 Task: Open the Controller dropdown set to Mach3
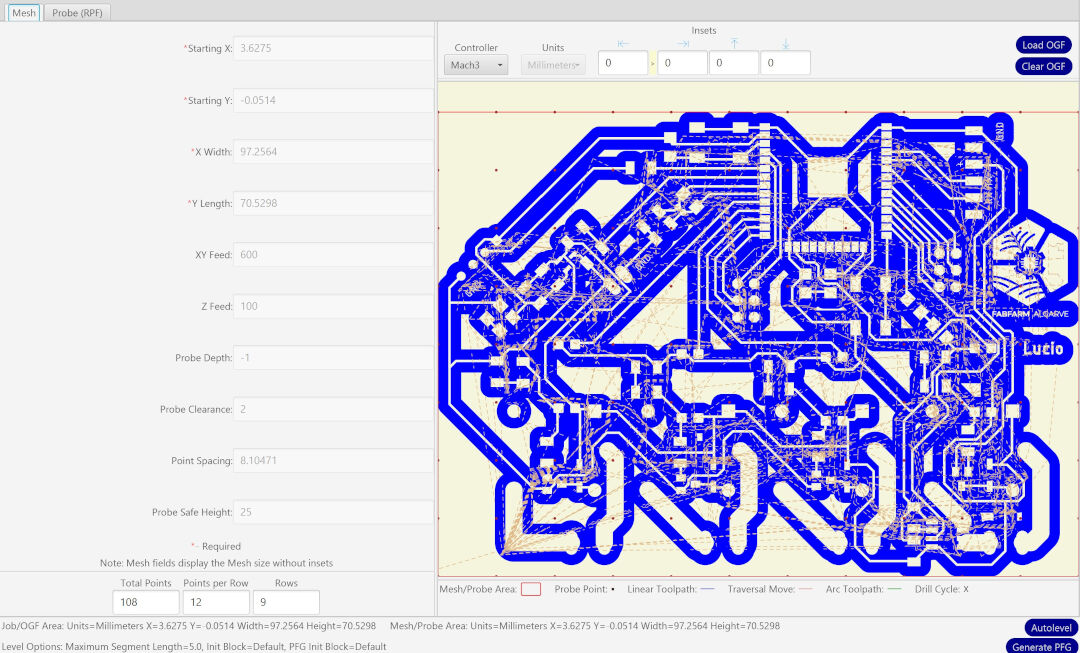476,65
